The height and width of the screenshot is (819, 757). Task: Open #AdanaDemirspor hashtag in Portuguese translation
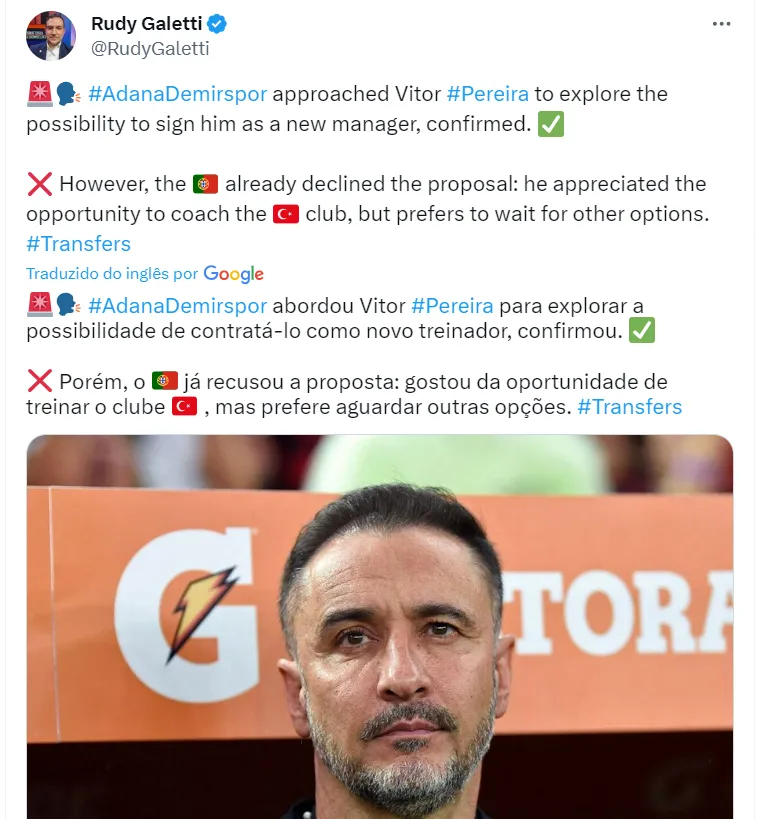[178, 306]
